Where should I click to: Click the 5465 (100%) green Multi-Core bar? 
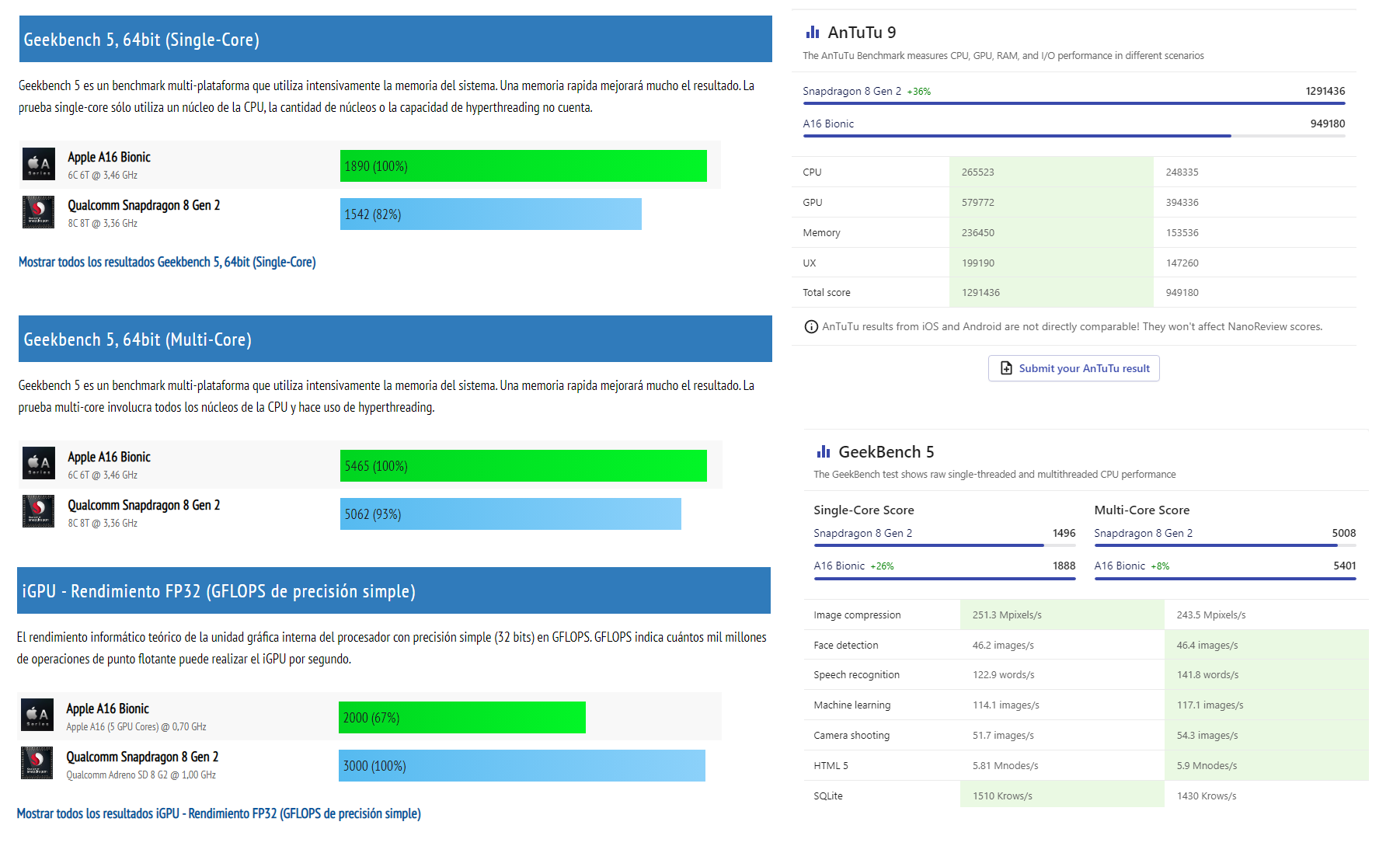click(x=524, y=466)
